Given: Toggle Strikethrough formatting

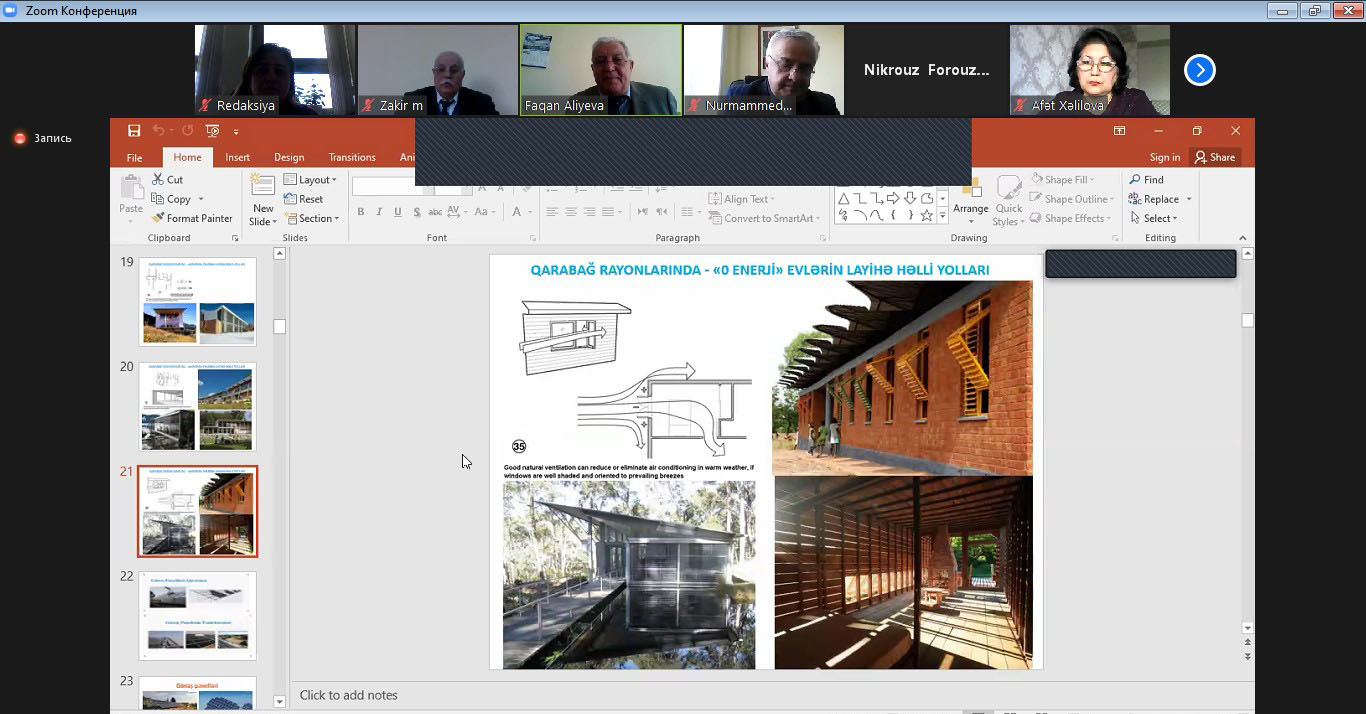Looking at the screenshot, I should tap(435, 212).
